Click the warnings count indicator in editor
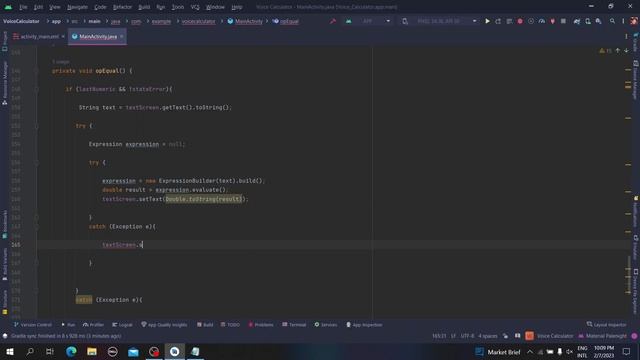The width and height of the screenshot is (640, 360). (x=605, y=51)
